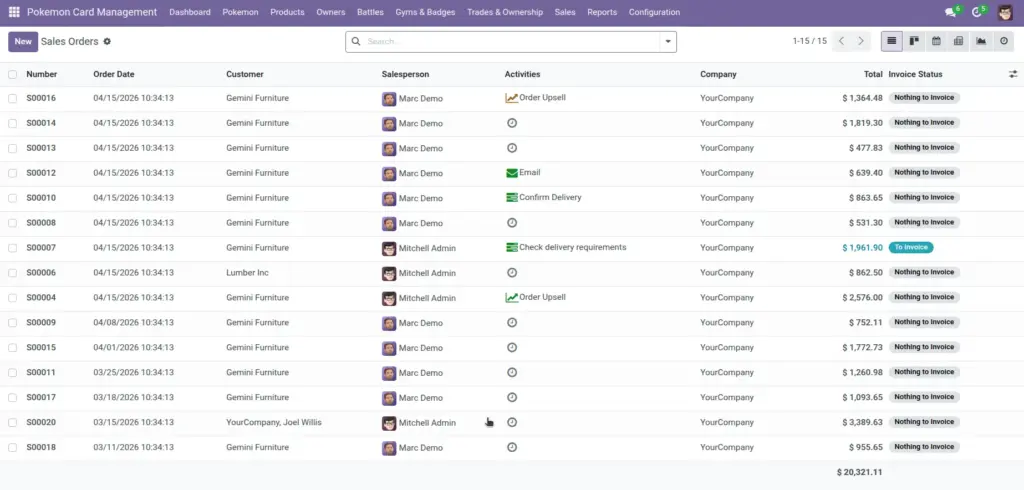Switch to activity view
This screenshot has width=1024, height=490.
[x=1004, y=41]
